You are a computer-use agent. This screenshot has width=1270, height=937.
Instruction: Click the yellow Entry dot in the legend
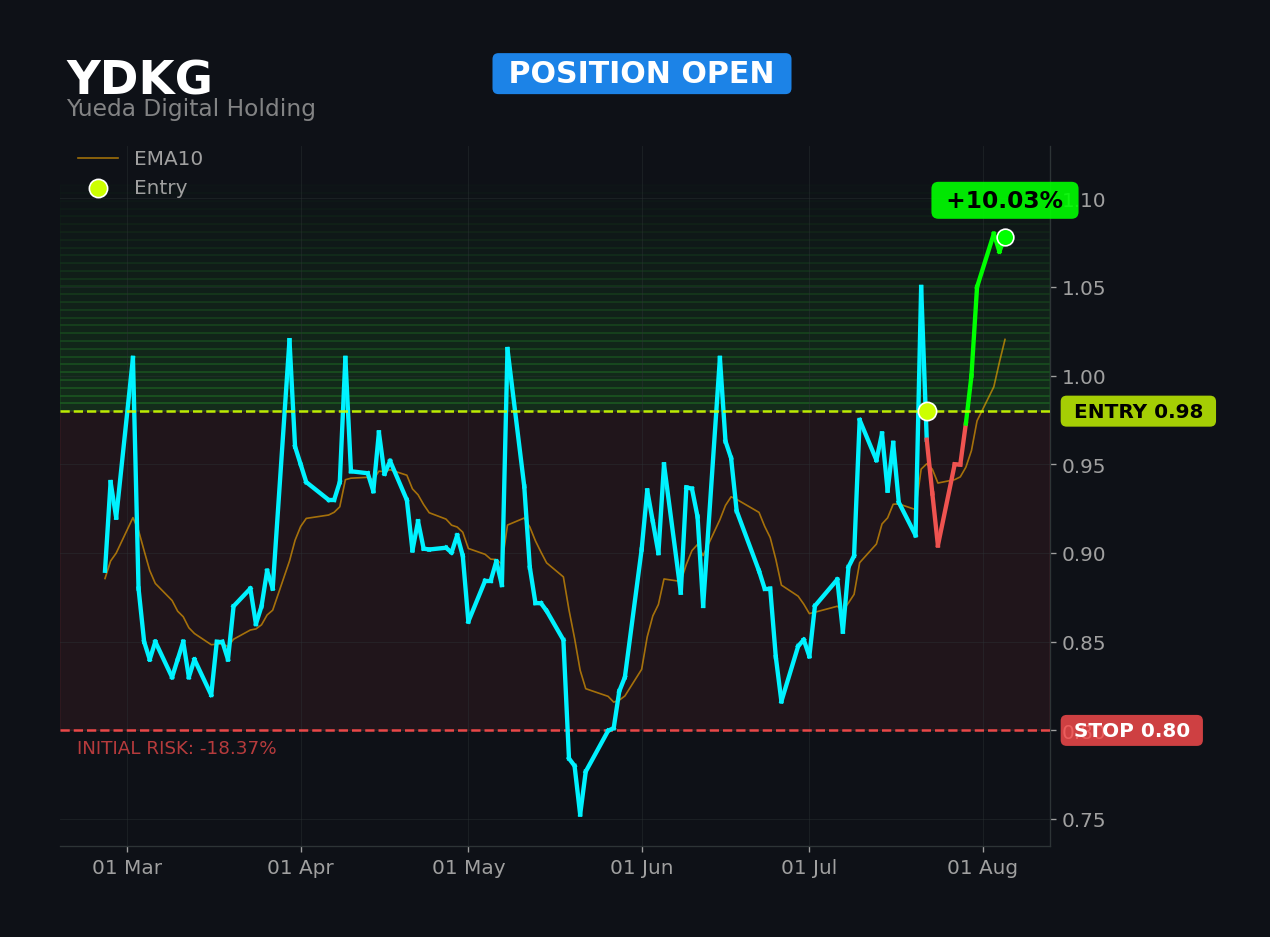coord(98,188)
